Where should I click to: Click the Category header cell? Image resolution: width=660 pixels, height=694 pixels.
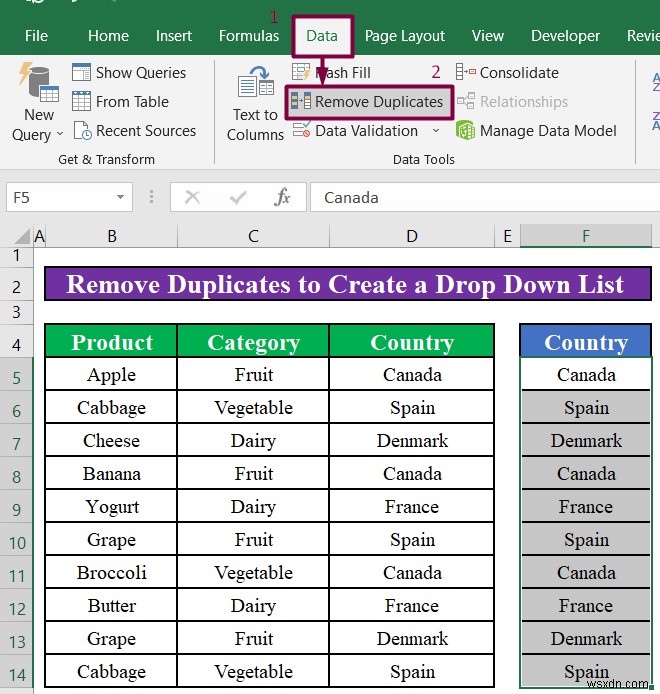253,341
